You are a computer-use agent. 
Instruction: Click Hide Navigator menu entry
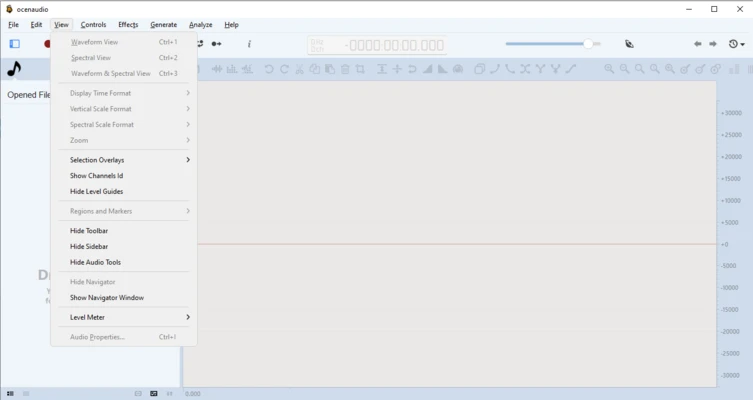[124, 282]
